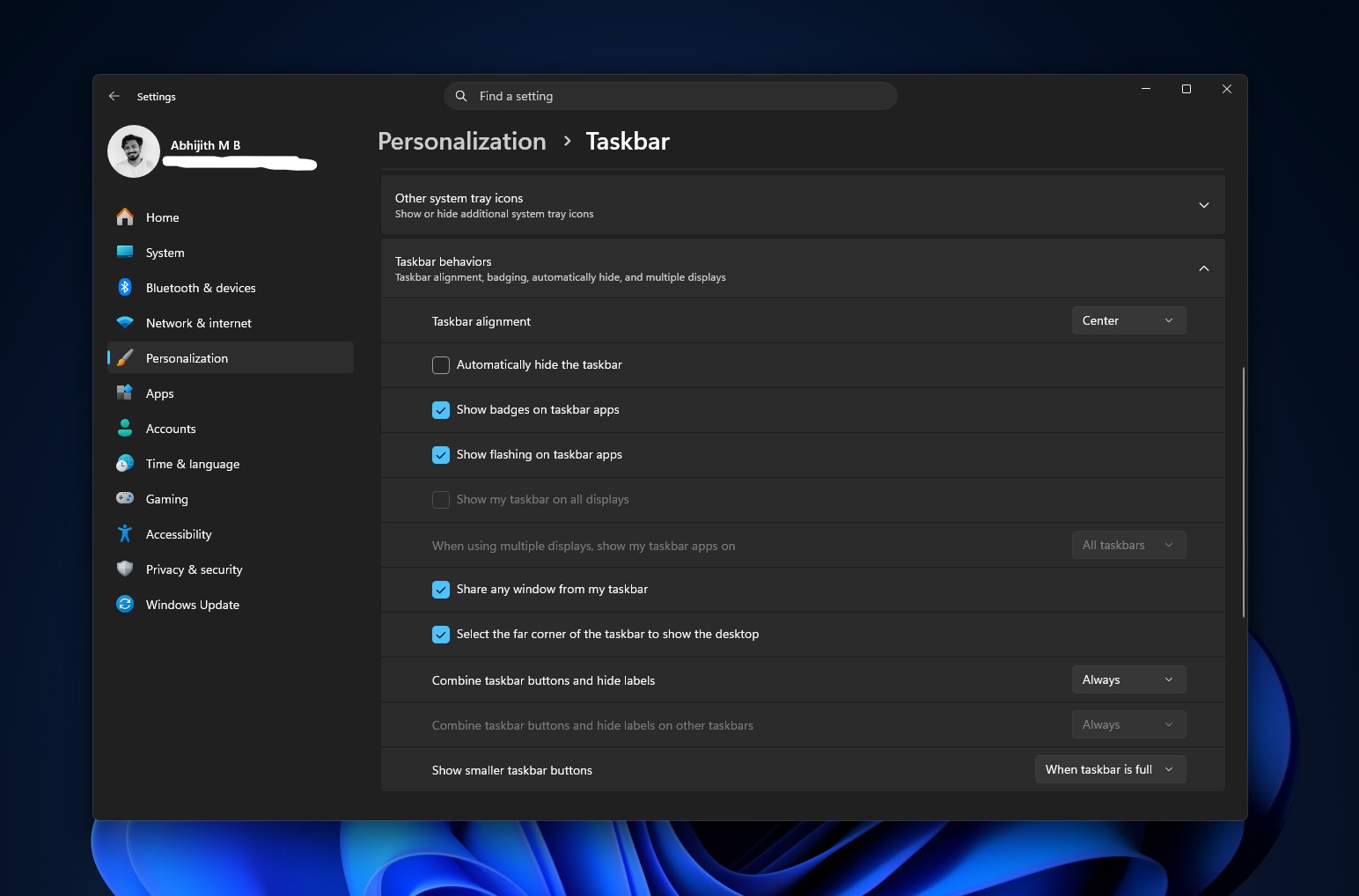The width and height of the screenshot is (1359, 896).
Task: Open Windows Update settings
Action: [231, 604]
